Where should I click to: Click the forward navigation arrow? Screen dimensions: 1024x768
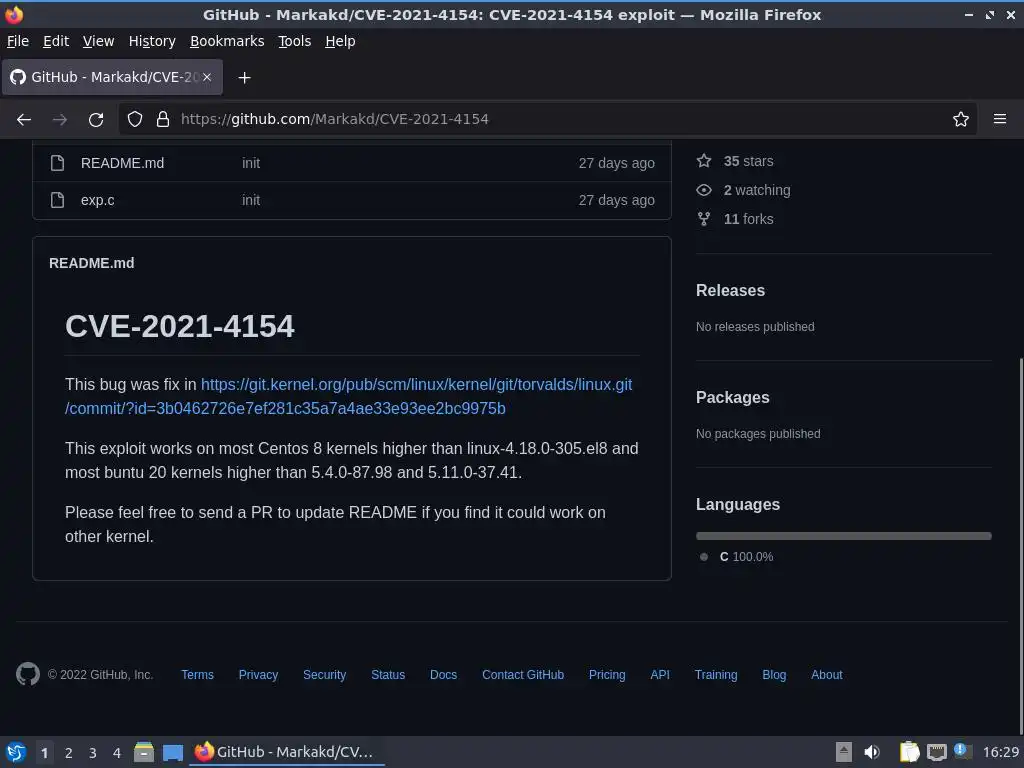(x=59, y=119)
